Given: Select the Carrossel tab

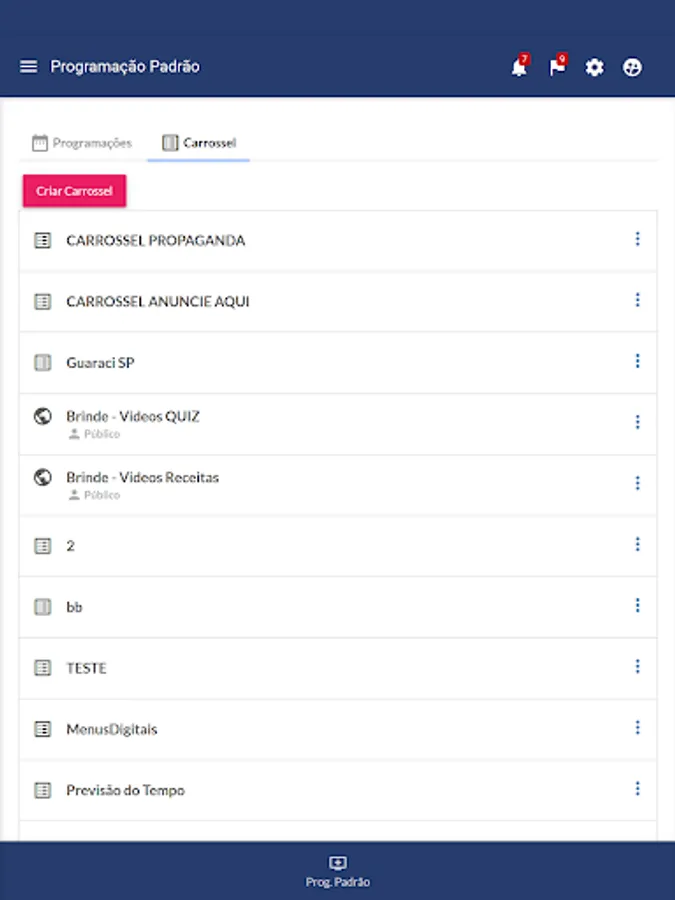Looking at the screenshot, I should coord(199,143).
